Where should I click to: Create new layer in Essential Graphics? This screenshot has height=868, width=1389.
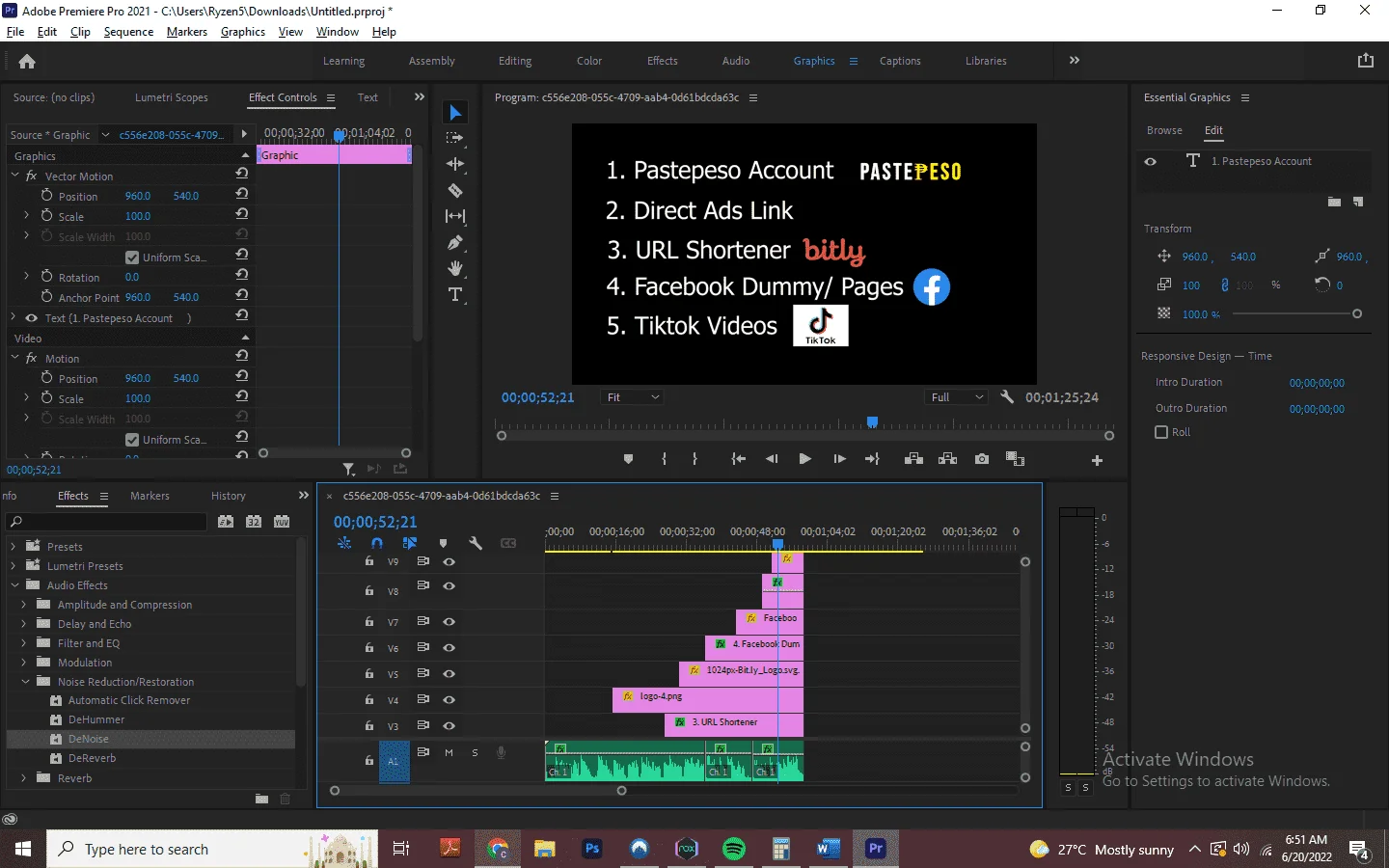[x=1358, y=203]
